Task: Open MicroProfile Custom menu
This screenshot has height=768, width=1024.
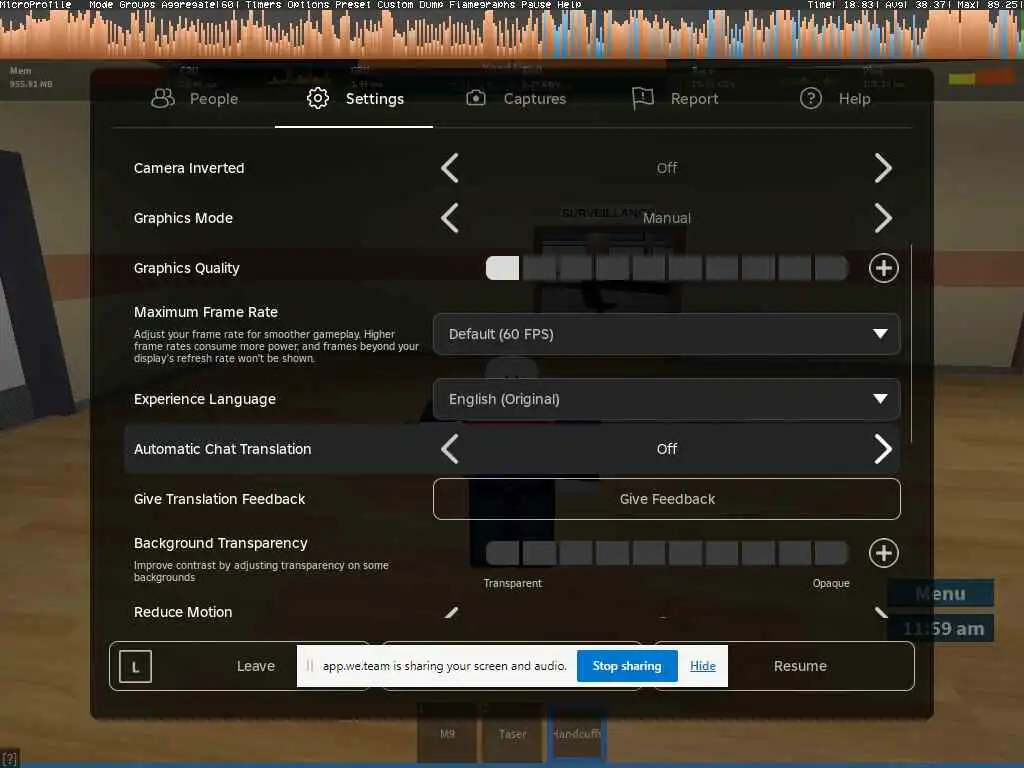Action: 395,5
